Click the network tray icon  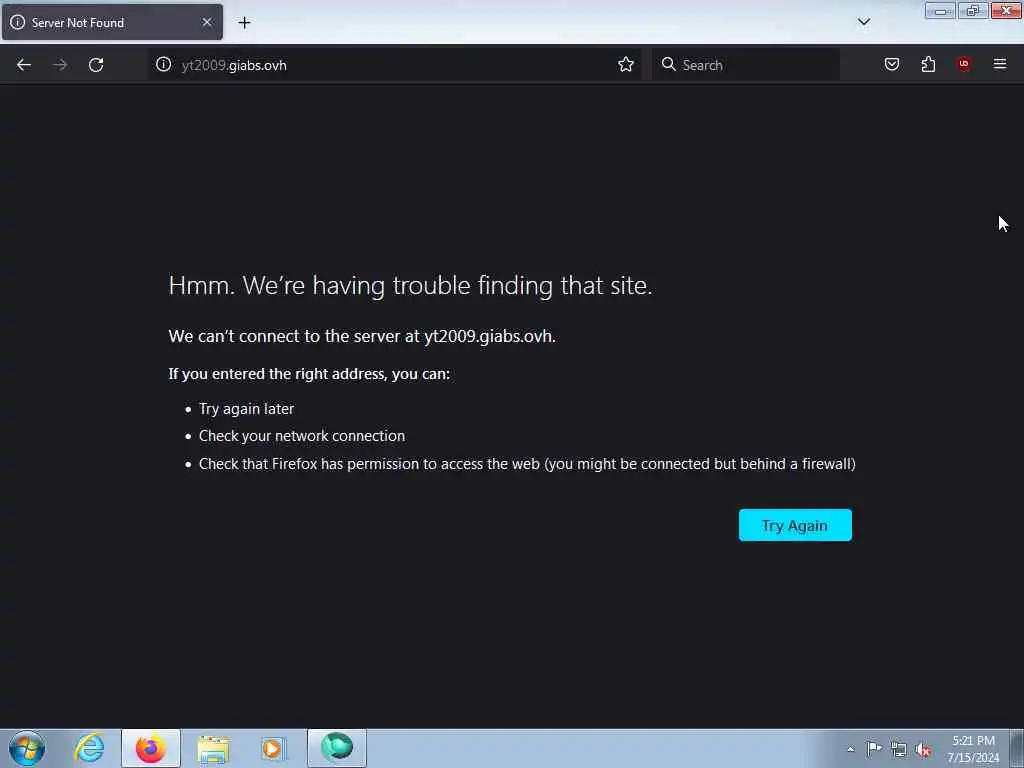[899, 750]
